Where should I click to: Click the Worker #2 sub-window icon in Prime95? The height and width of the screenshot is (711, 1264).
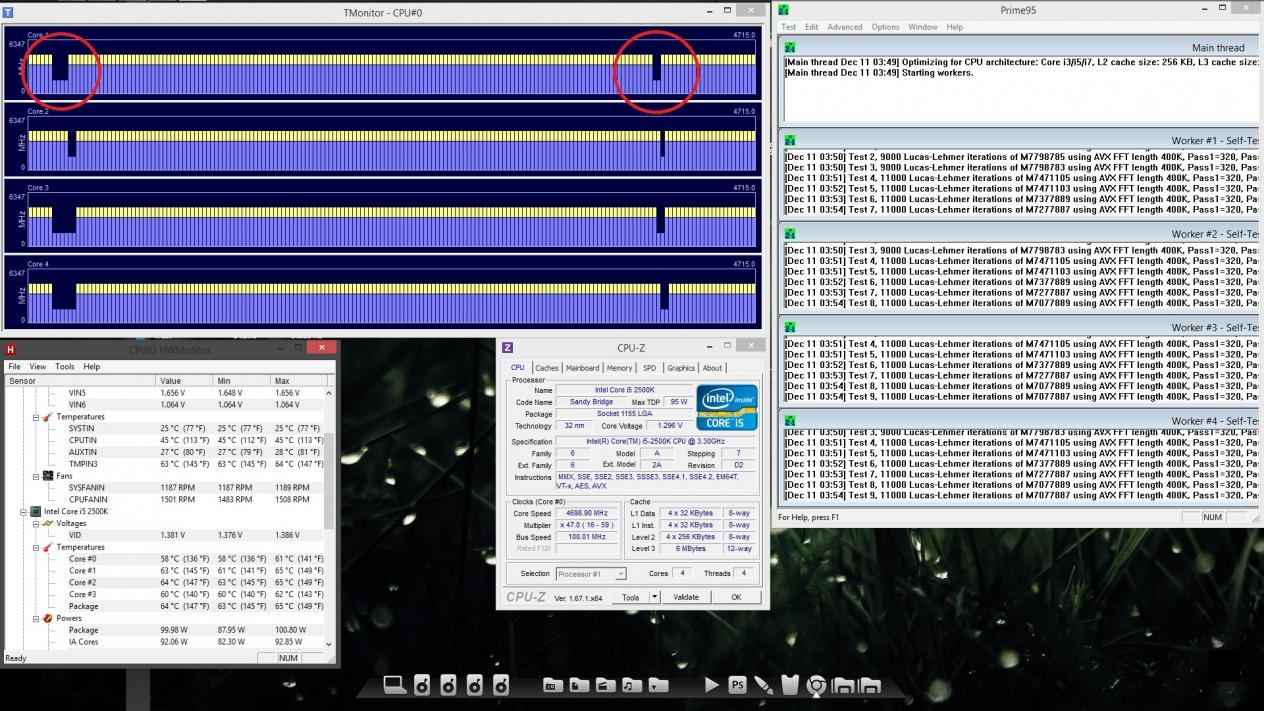pyautogui.click(x=790, y=233)
